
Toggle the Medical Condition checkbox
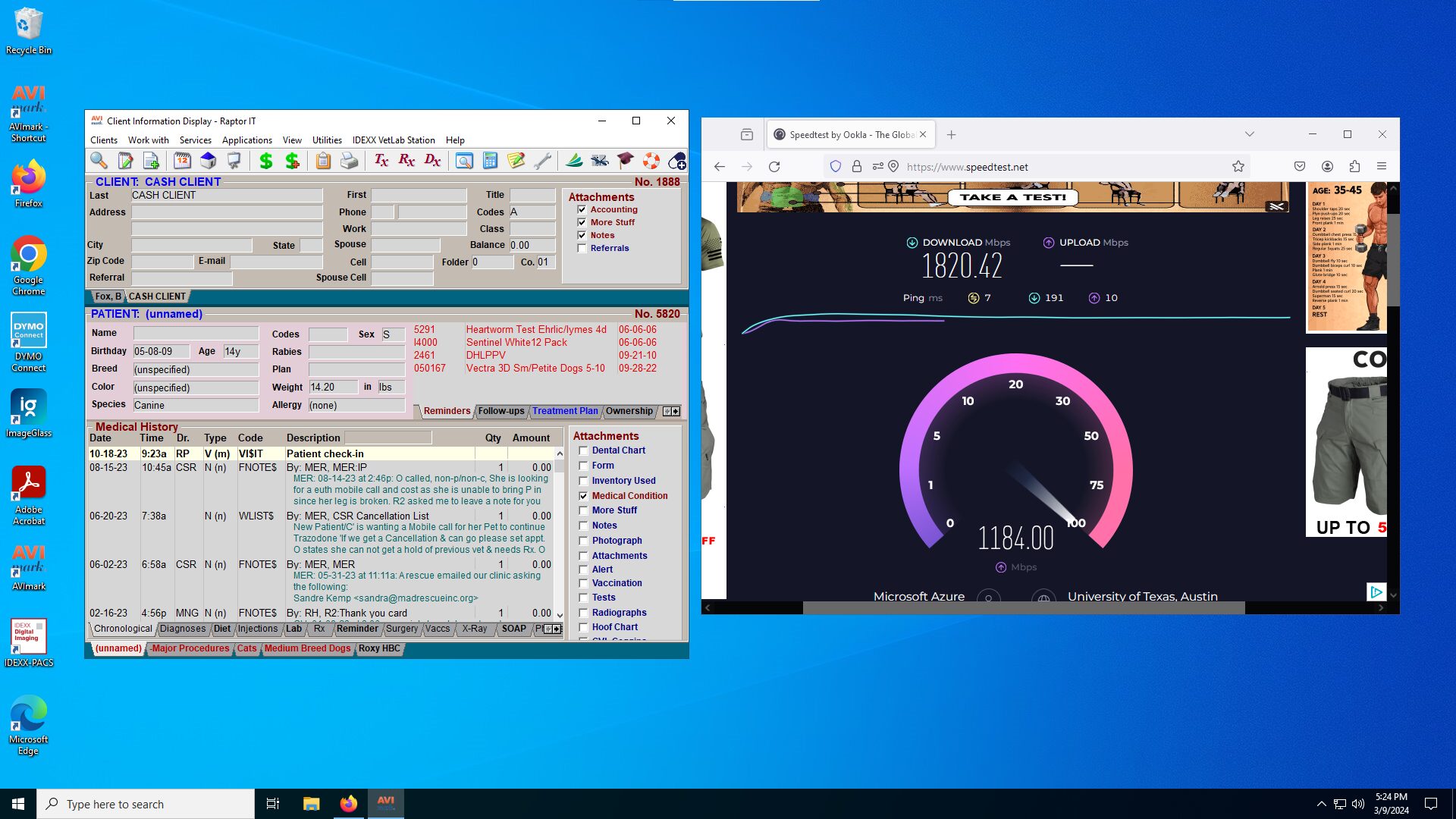pos(583,496)
